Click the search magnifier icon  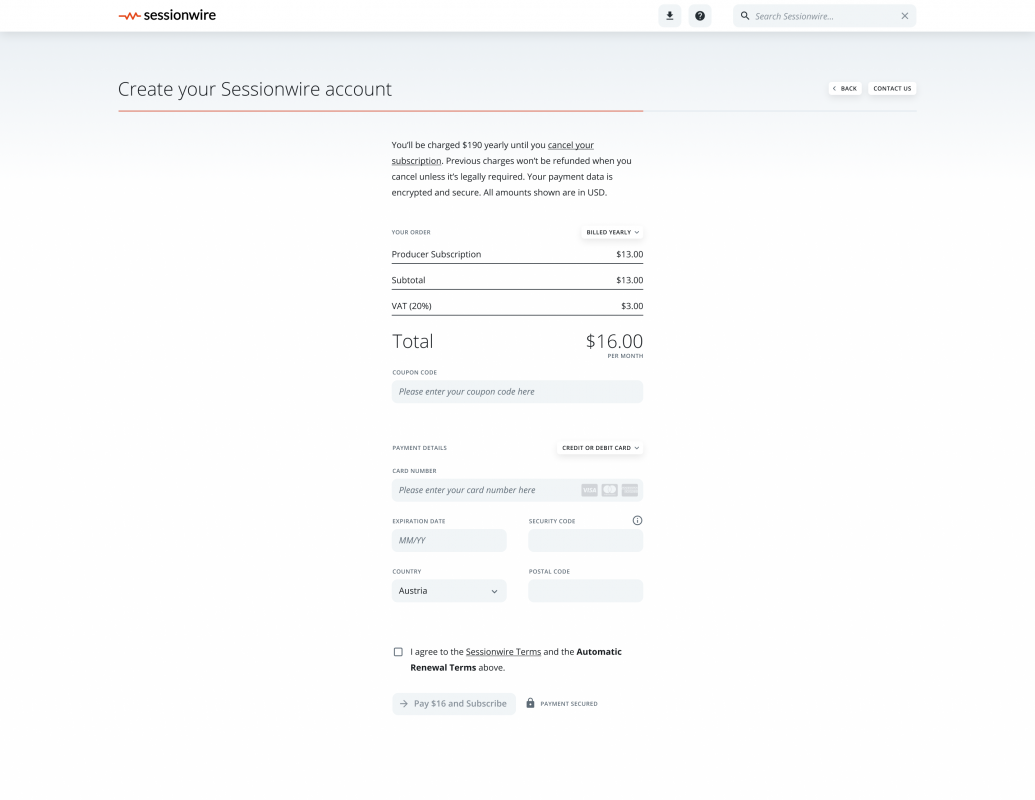(745, 16)
